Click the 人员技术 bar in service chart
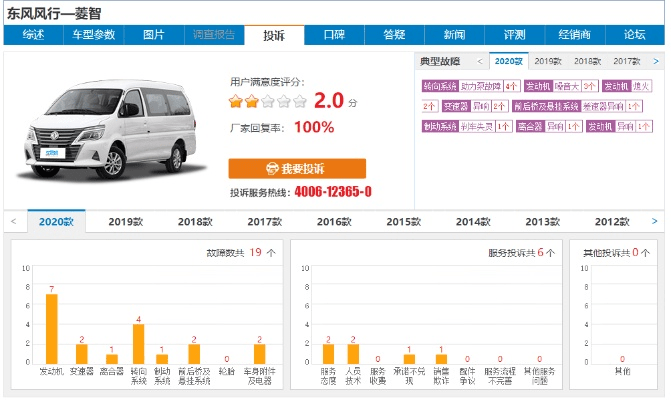The height and width of the screenshot is (400, 671). click(353, 354)
